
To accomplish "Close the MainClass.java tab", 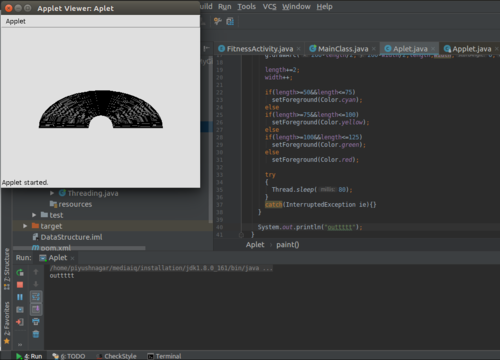I will coord(374,49).
